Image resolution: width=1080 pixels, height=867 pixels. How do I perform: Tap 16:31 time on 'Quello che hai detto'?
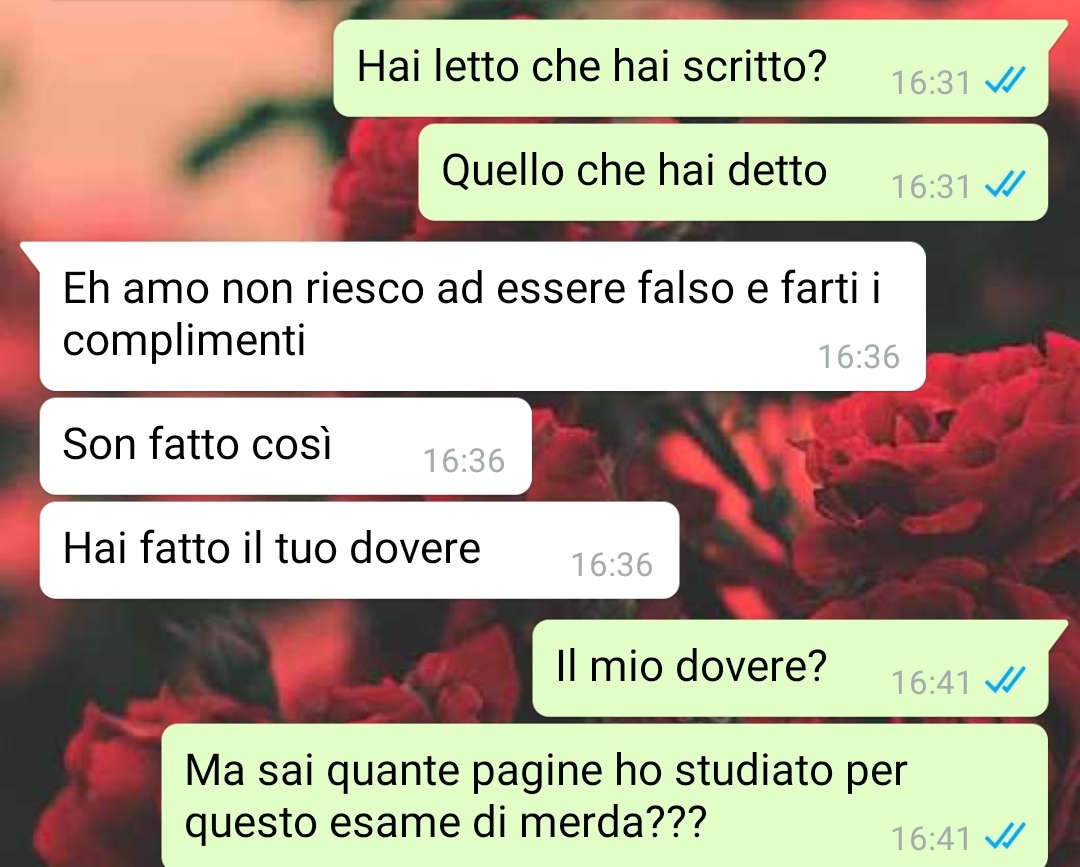(931, 187)
